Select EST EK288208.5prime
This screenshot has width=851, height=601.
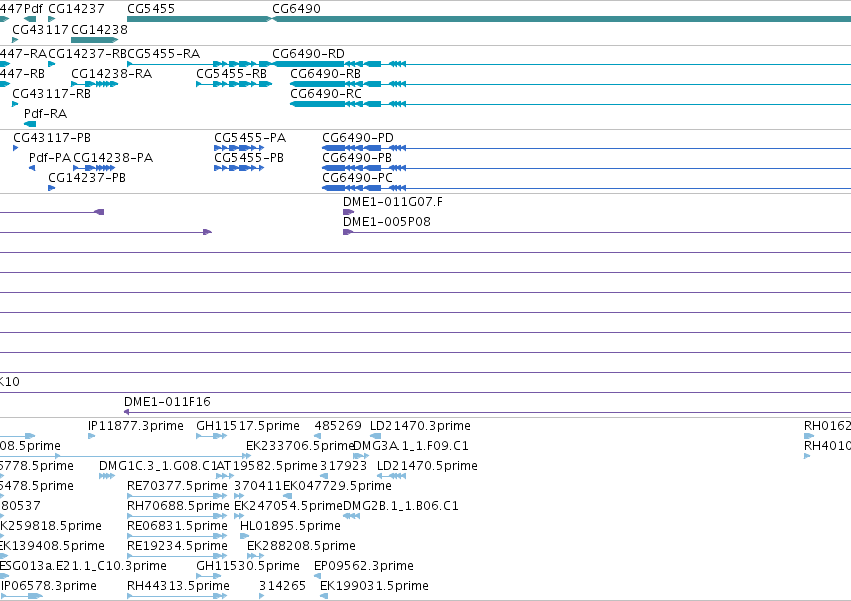tap(302, 547)
